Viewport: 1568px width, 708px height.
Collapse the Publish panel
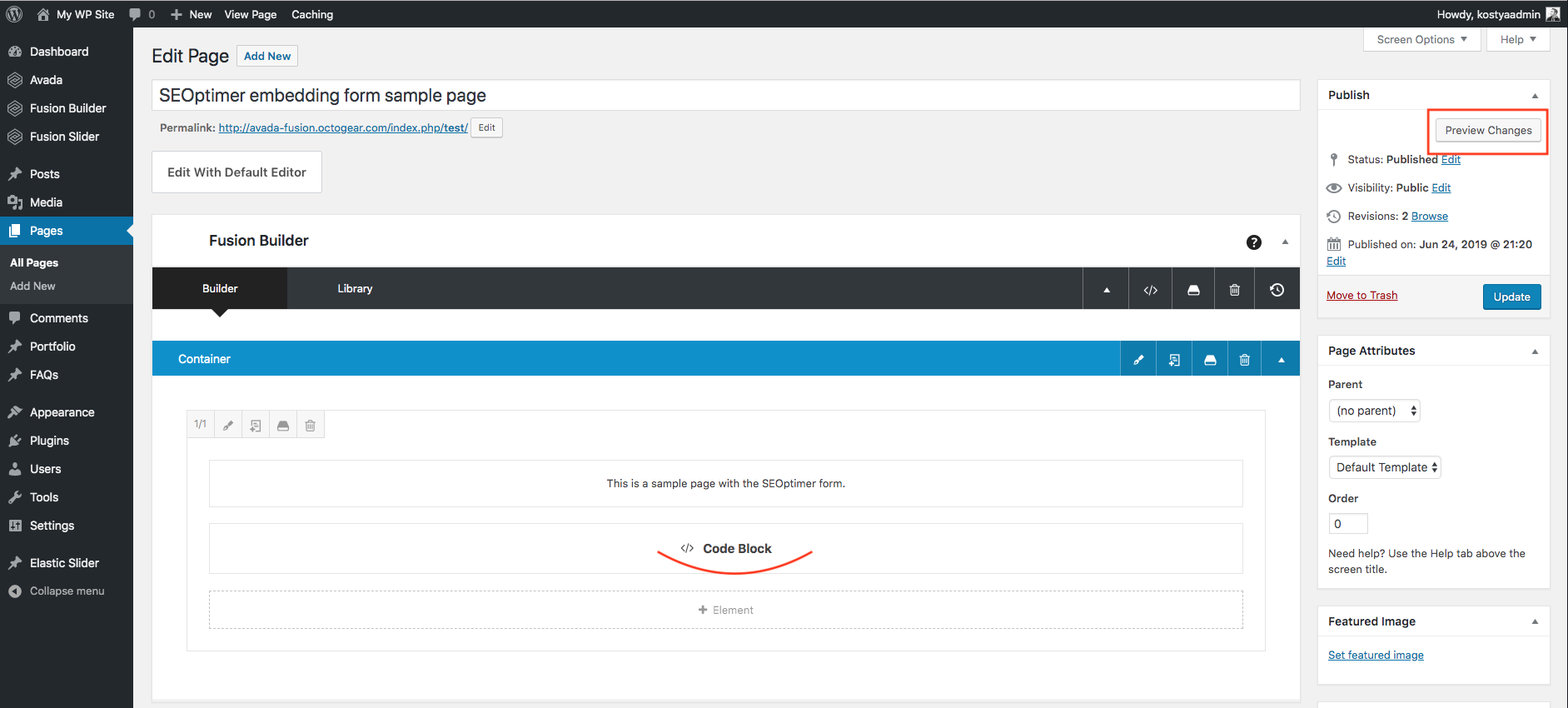[1534, 96]
